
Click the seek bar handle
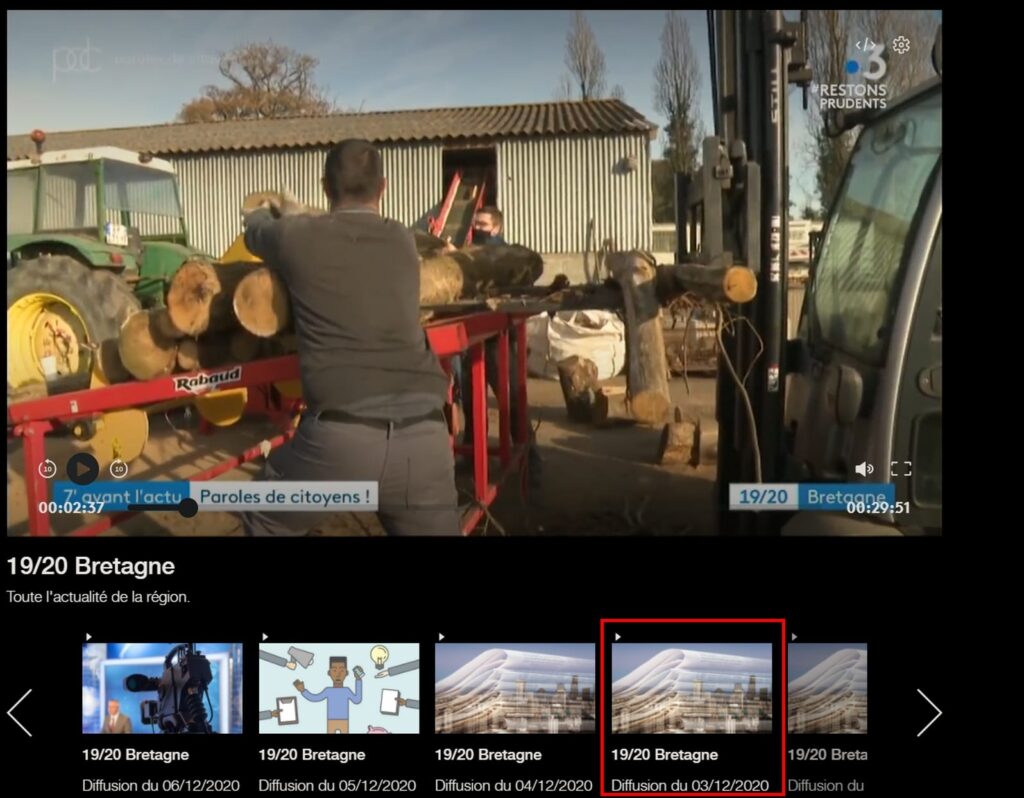(188, 507)
